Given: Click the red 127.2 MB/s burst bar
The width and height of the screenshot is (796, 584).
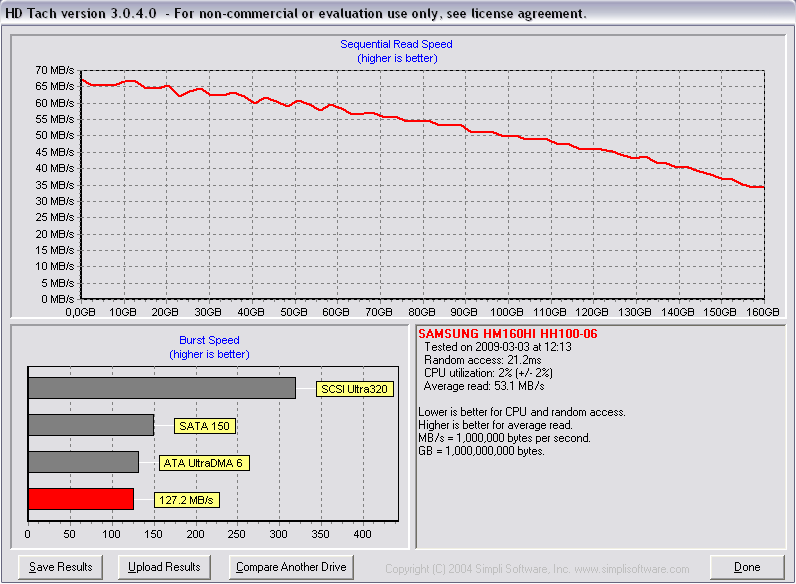Looking at the screenshot, I should [80, 499].
